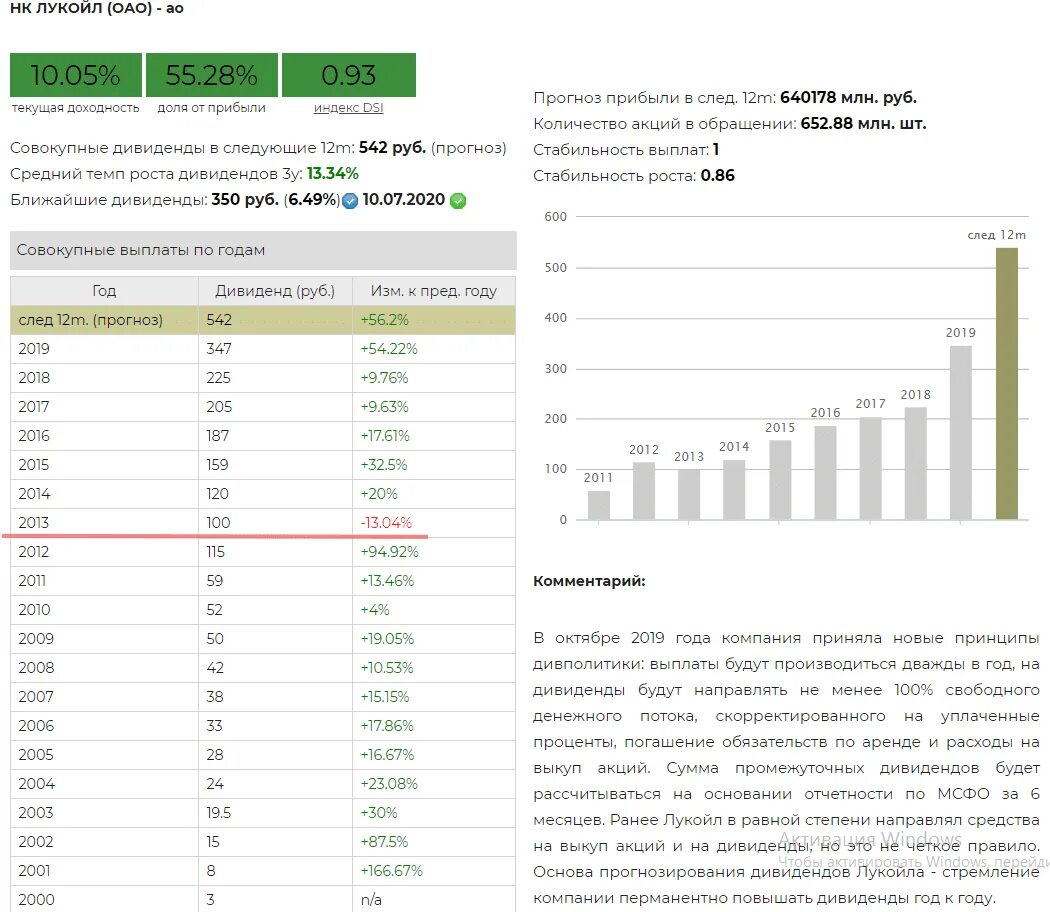Click the 10.07.2020 dividend date
The width and height of the screenshot is (1050, 912).
(x=404, y=200)
